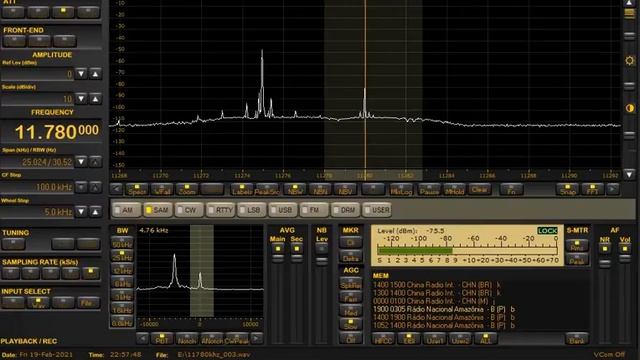Increase the Scale dB/div value

pyautogui.click(x=95, y=99)
